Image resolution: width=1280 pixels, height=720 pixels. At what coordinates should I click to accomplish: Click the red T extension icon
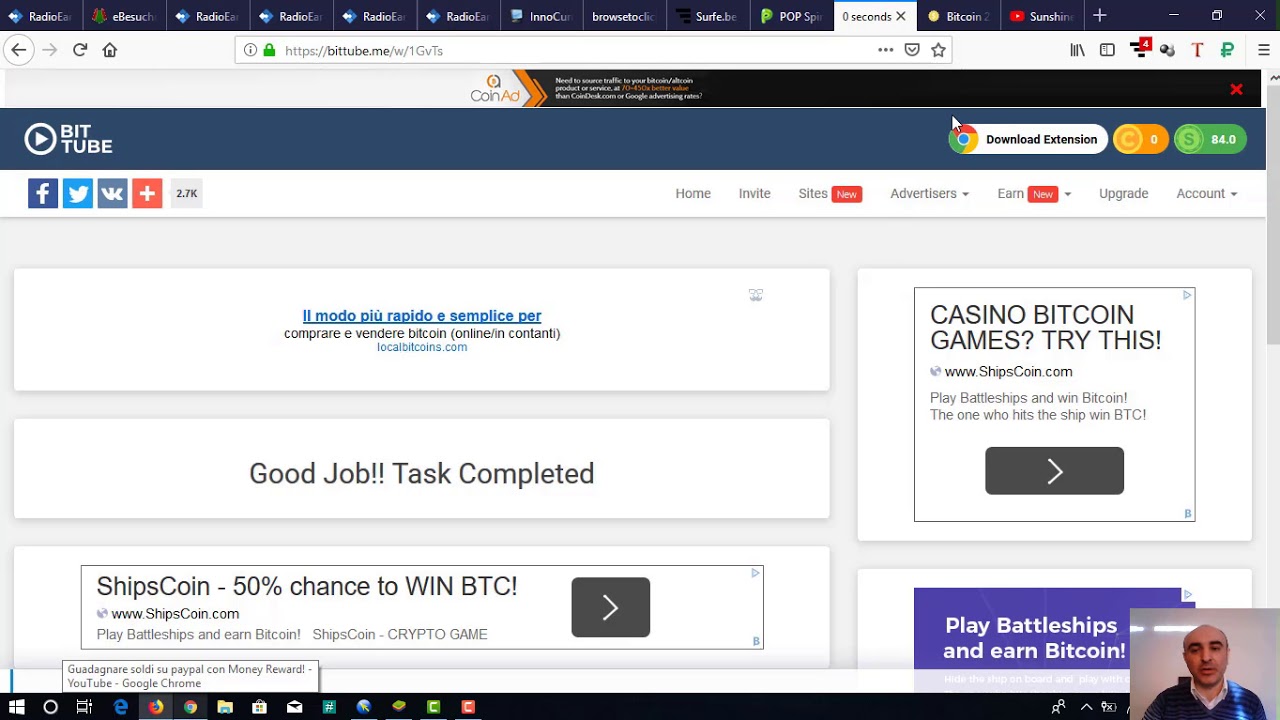pos(1197,50)
